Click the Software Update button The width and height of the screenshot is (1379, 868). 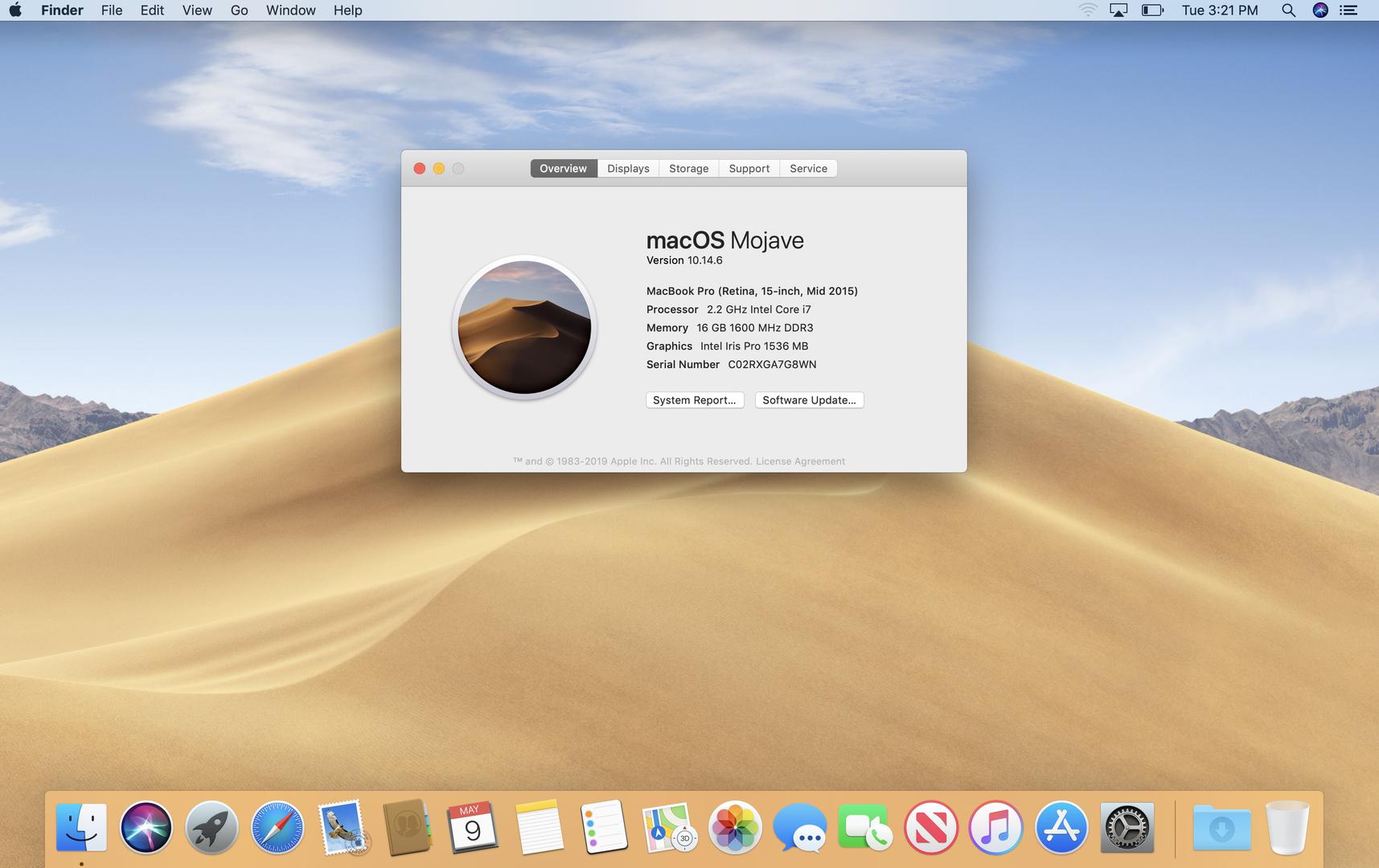coord(809,400)
